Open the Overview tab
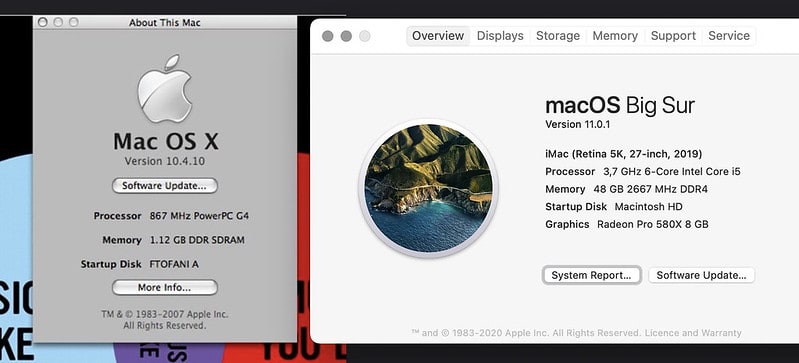This screenshot has width=799, height=363. (438, 36)
